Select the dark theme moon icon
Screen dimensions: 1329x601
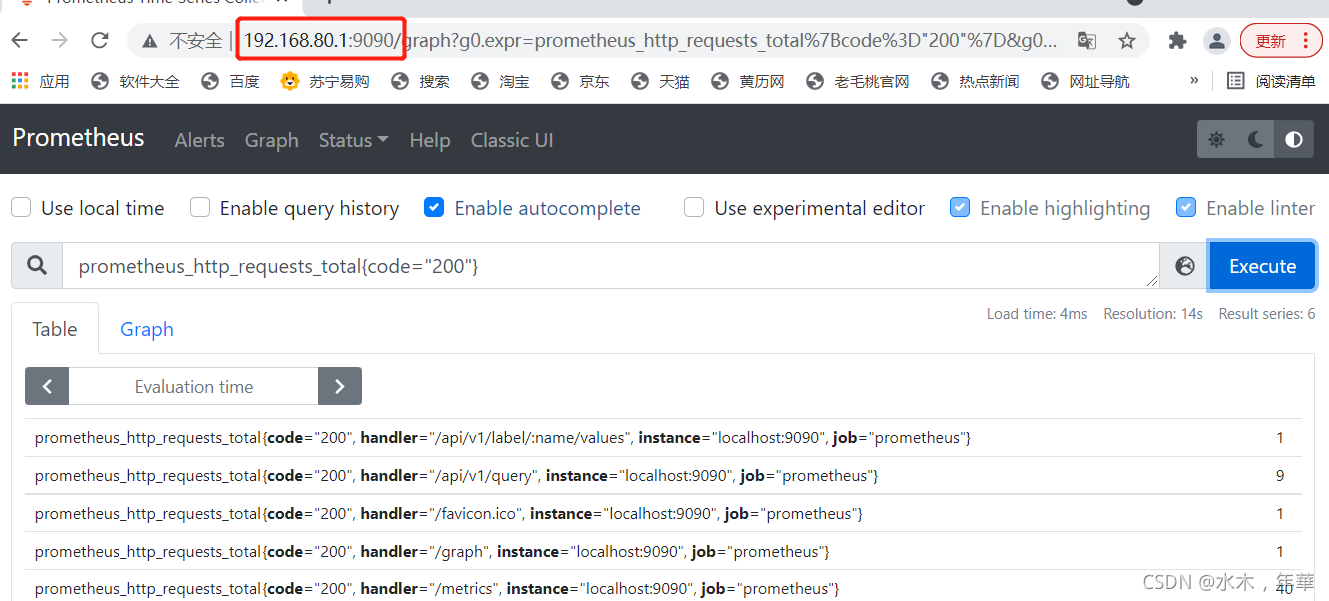point(1256,140)
